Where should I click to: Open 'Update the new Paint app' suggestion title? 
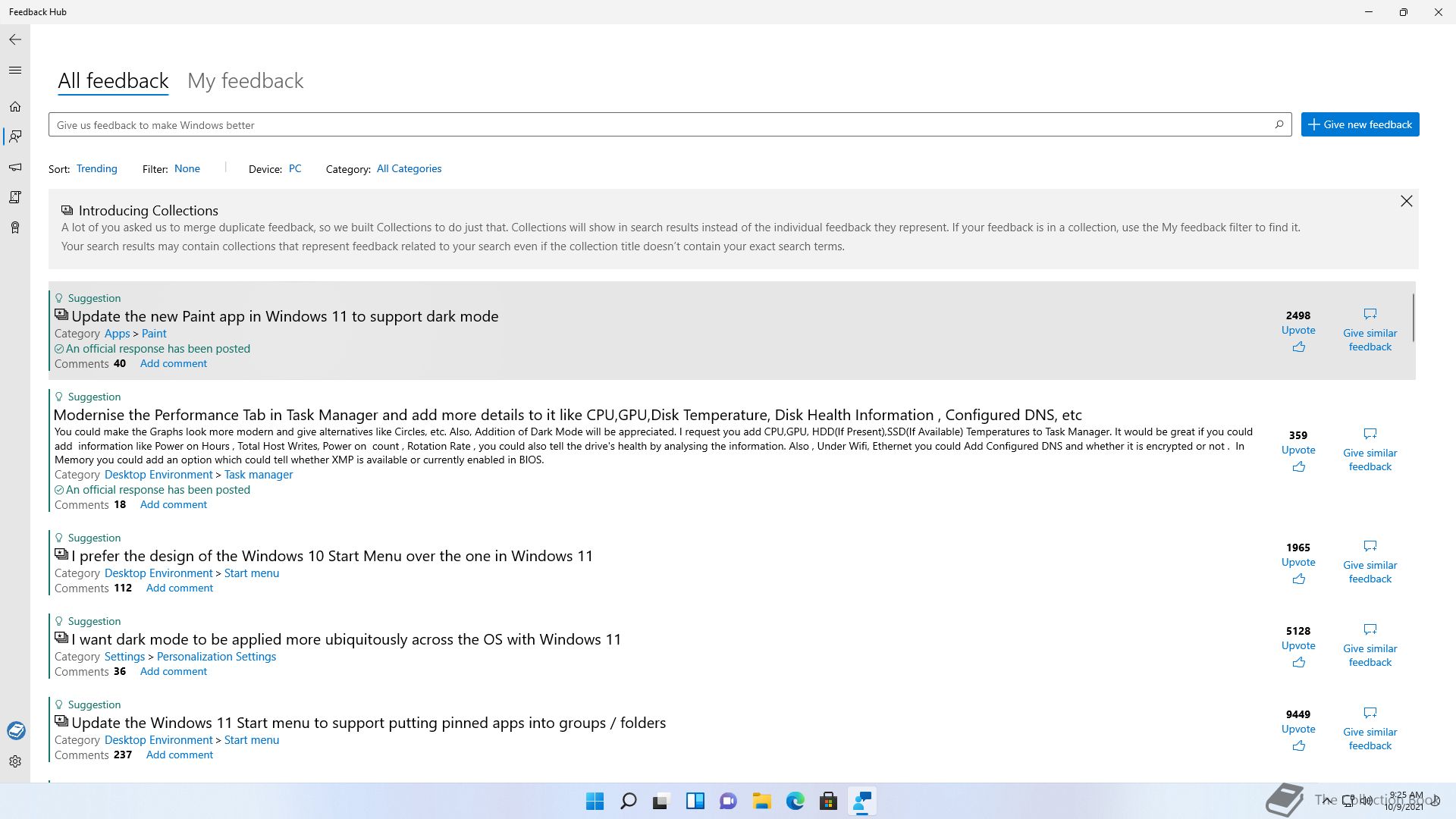pos(285,316)
